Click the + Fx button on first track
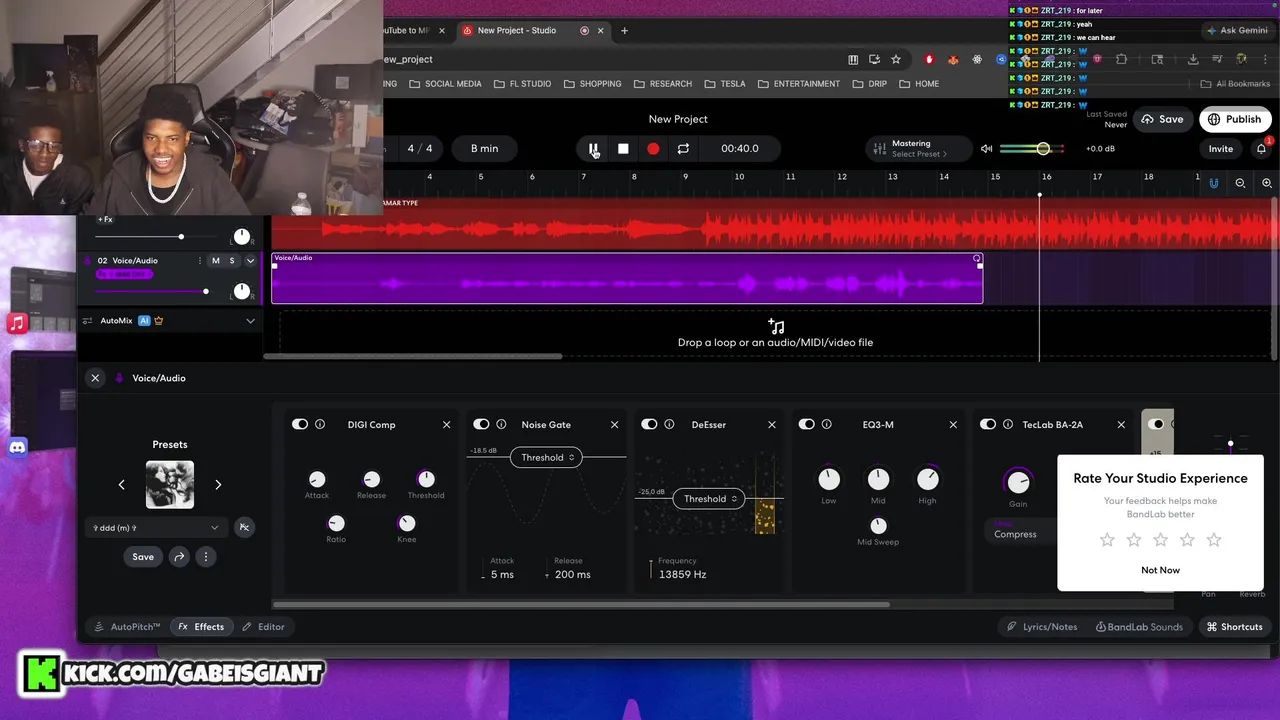1280x720 pixels. click(105, 219)
